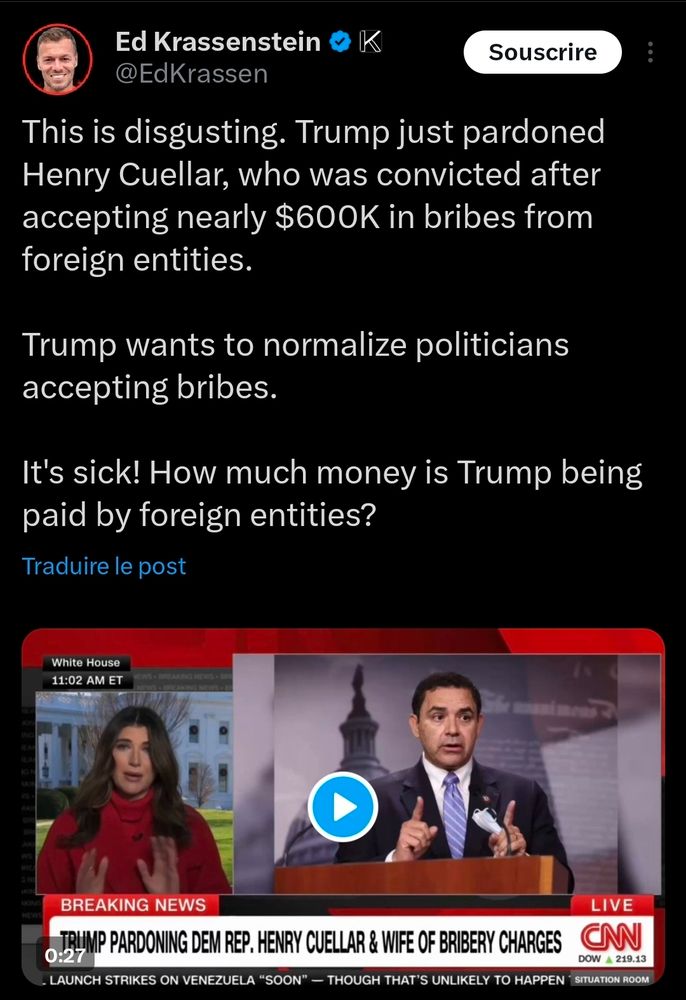Click the DOW ticker indicator
686x1000 pixels.
(x=611, y=959)
